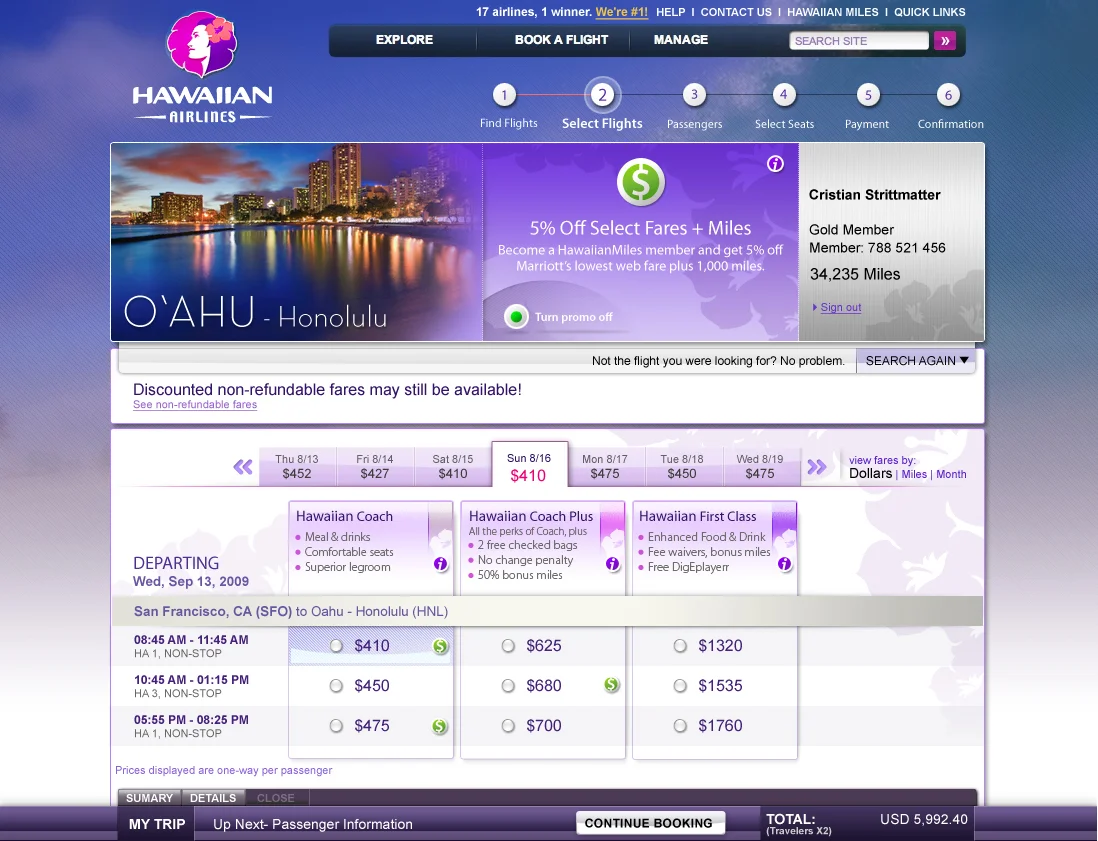1098x841 pixels.
Task: Open QUICK LINKS link
Action: click(929, 12)
